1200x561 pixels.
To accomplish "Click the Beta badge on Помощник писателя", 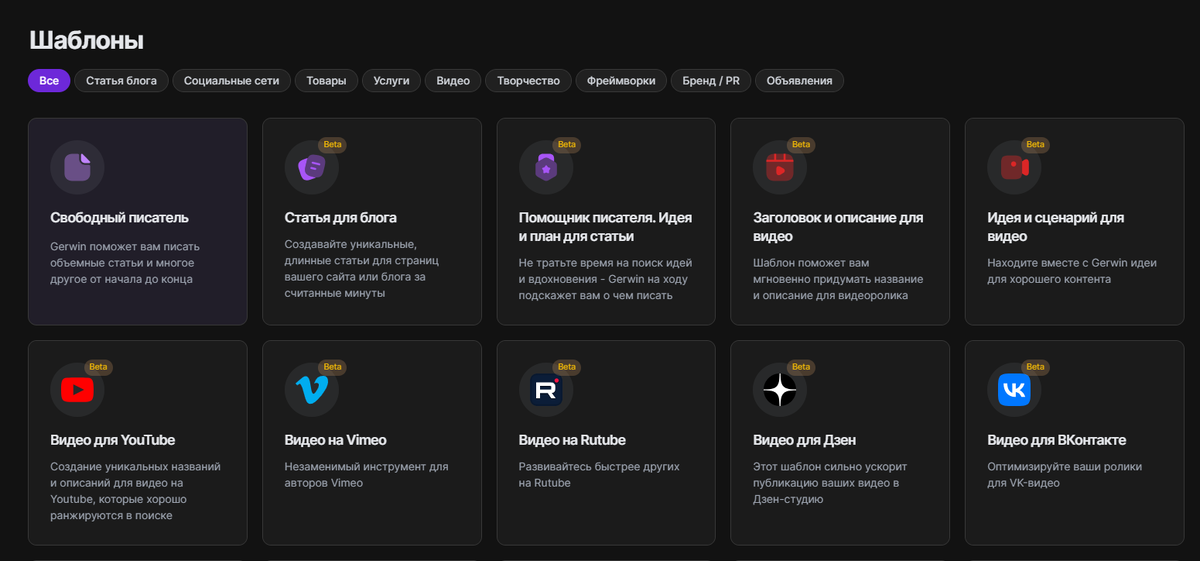I will pos(567,145).
